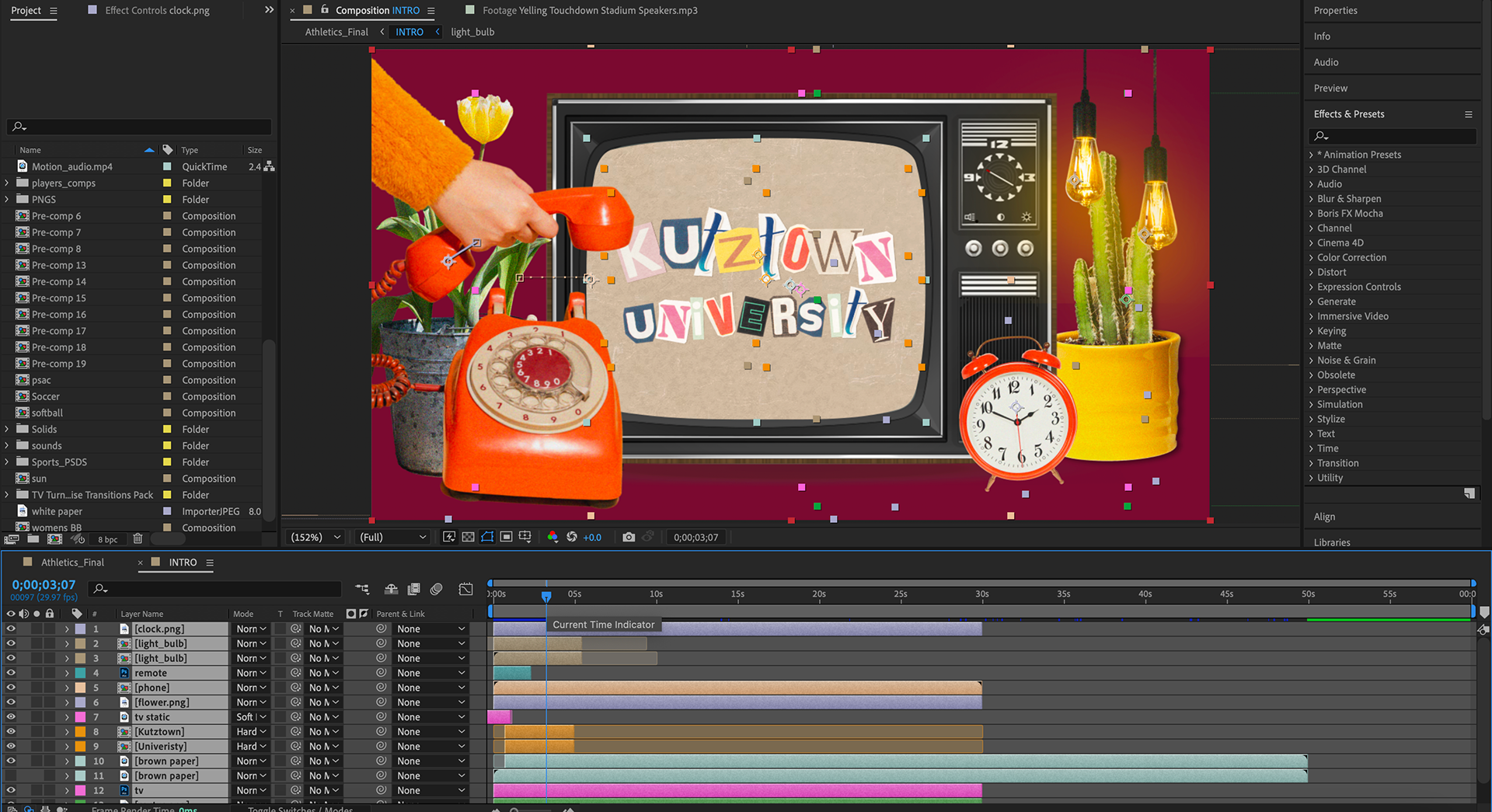Switch to the Athletics_Final timeline tab

coord(72,563)
